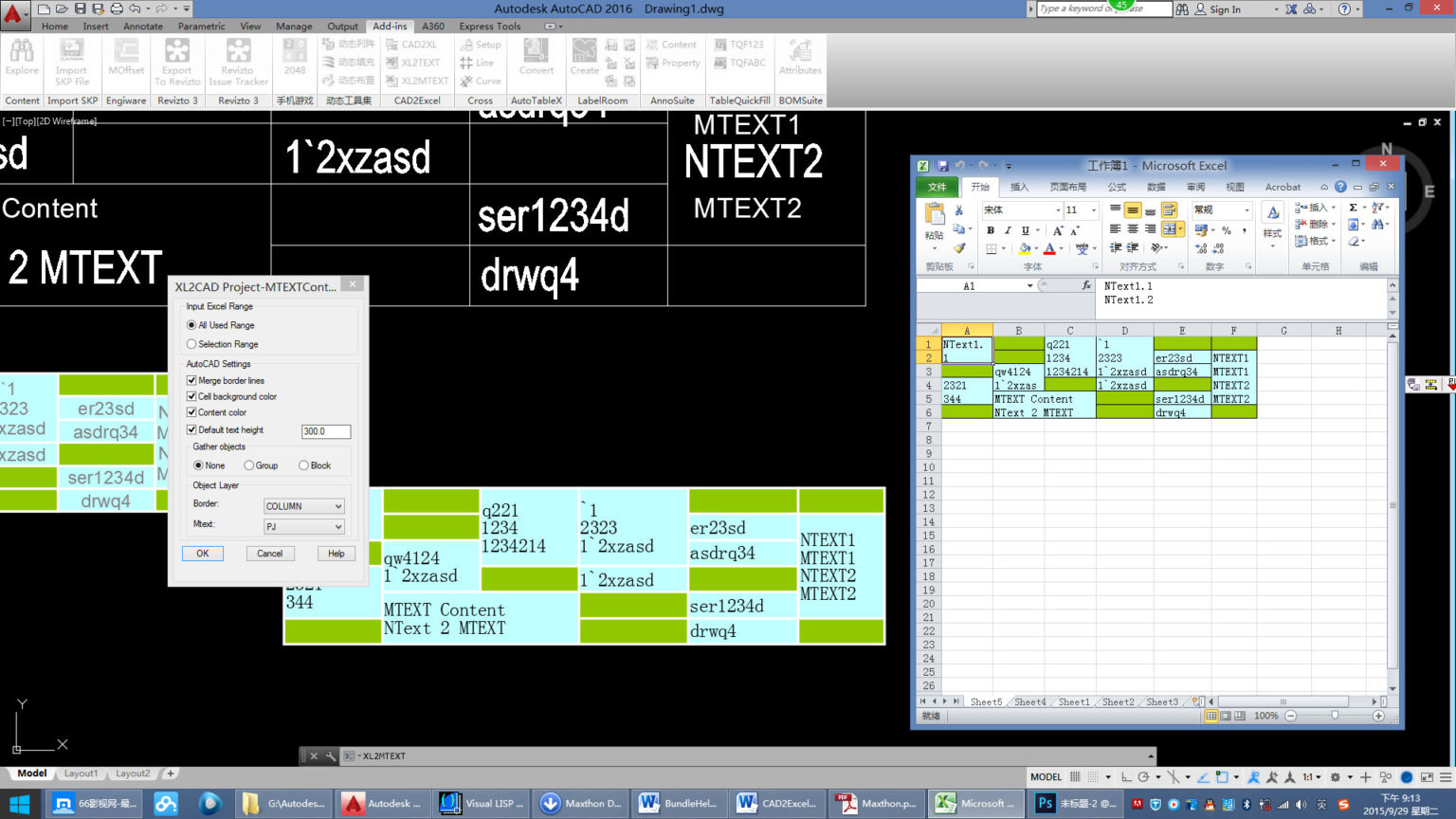The width and height of the screenshot is (1456, 819).
Task: Click the Attributes icon in BOMSuite panel
Action: pos(800,59)
